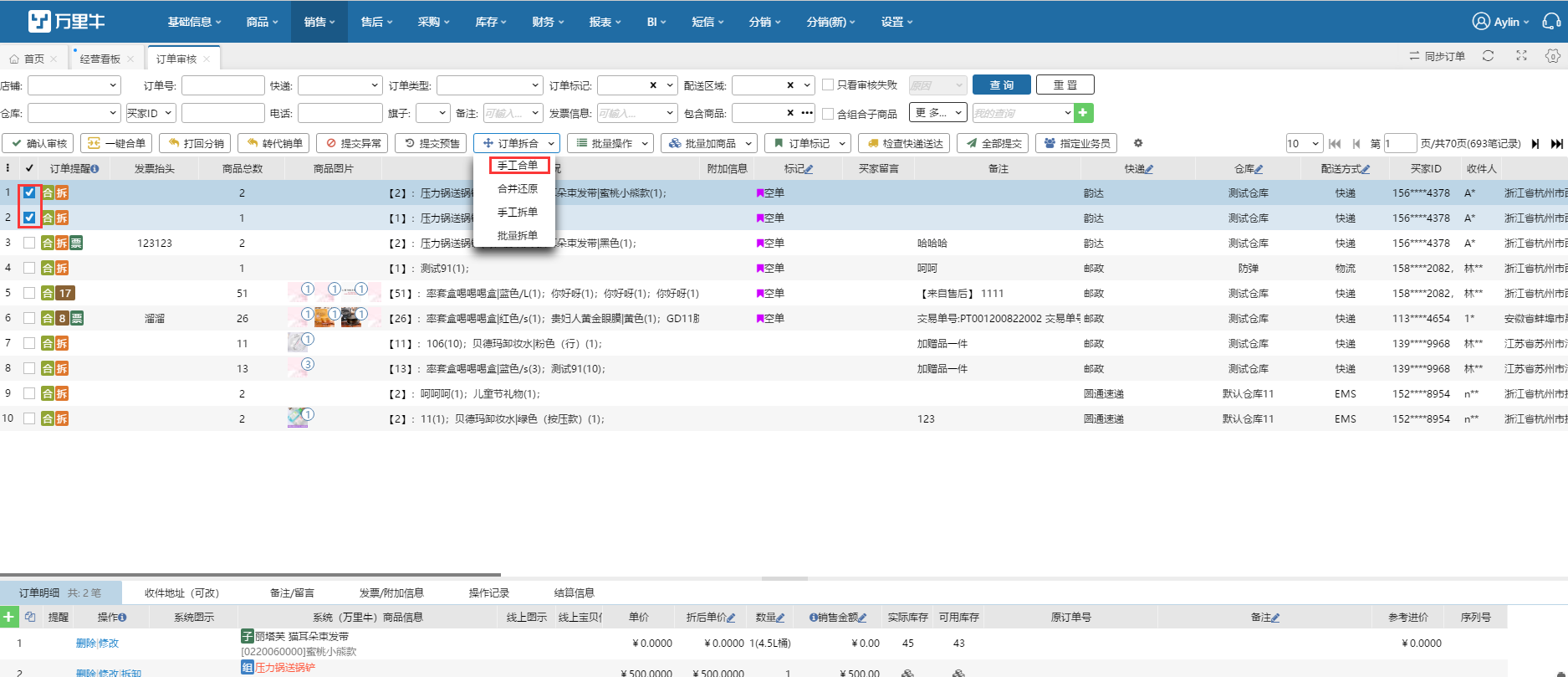Uncheck the checkbox for order row 2

tap(29, 218)
